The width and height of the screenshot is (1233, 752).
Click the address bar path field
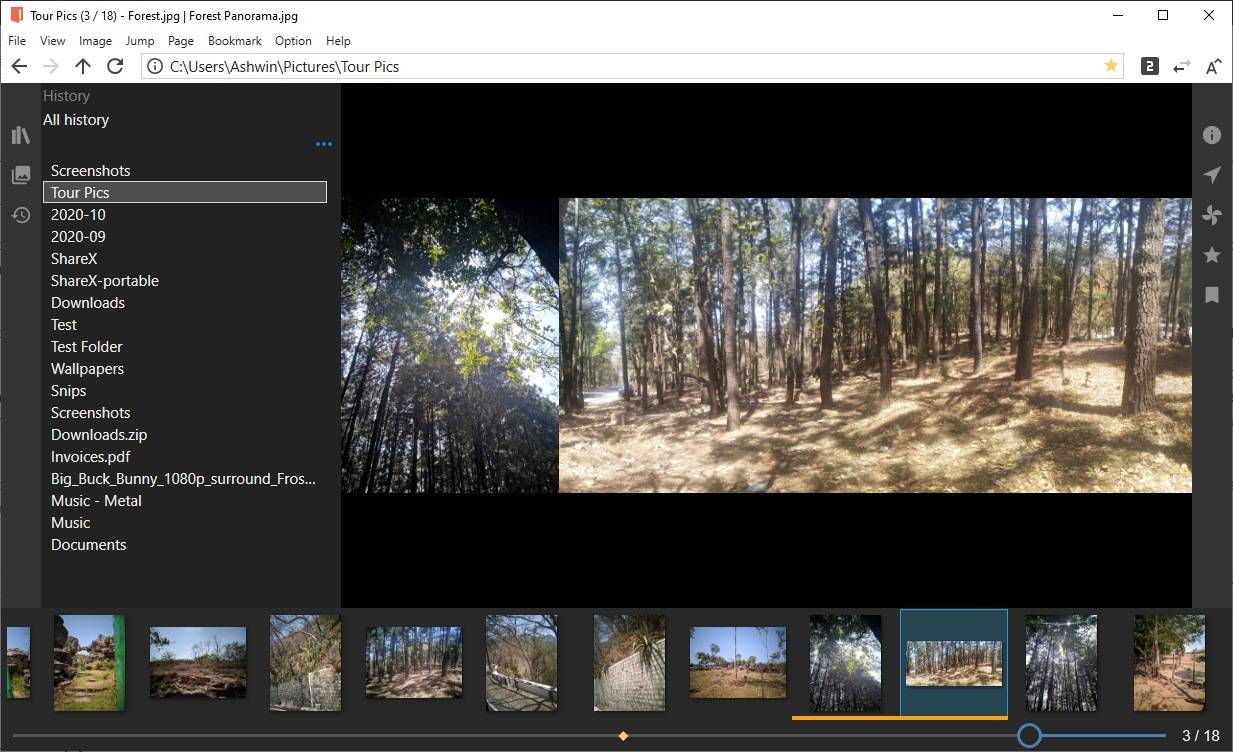click(632, 66)
